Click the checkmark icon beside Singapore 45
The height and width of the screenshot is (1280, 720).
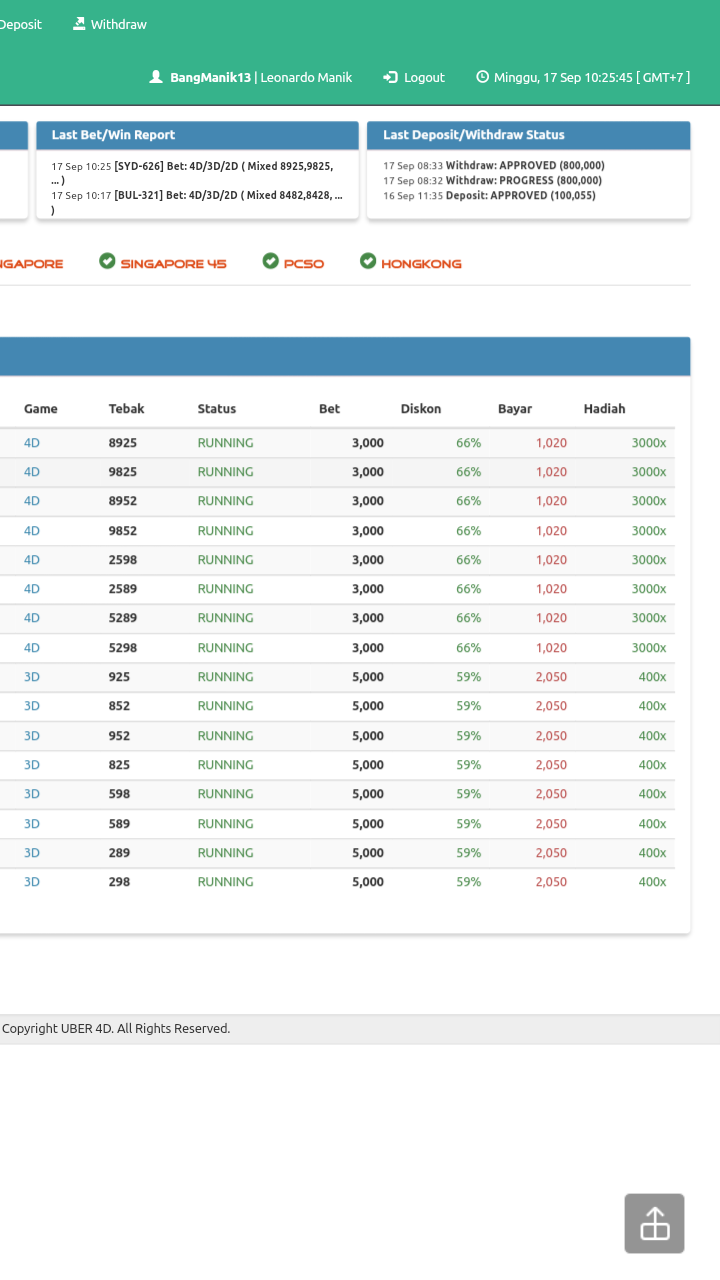pyautogui.click(x=107, y=261)
